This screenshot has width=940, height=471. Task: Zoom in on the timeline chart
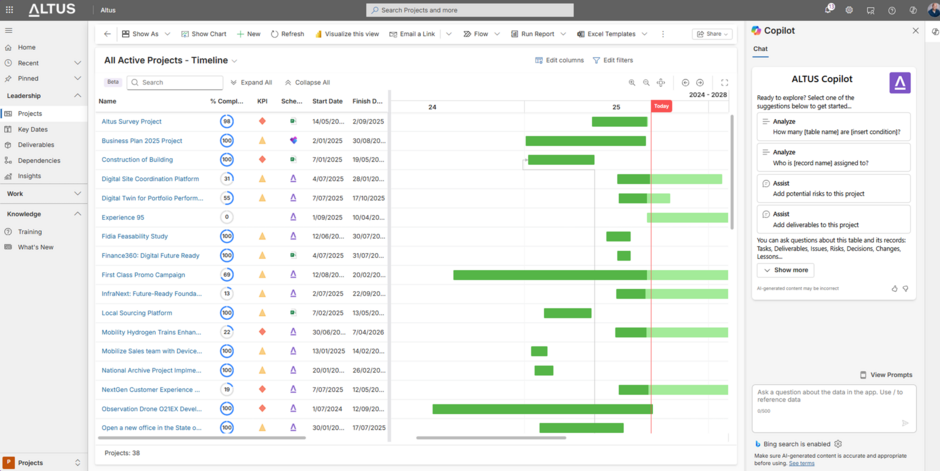[632, 83]
